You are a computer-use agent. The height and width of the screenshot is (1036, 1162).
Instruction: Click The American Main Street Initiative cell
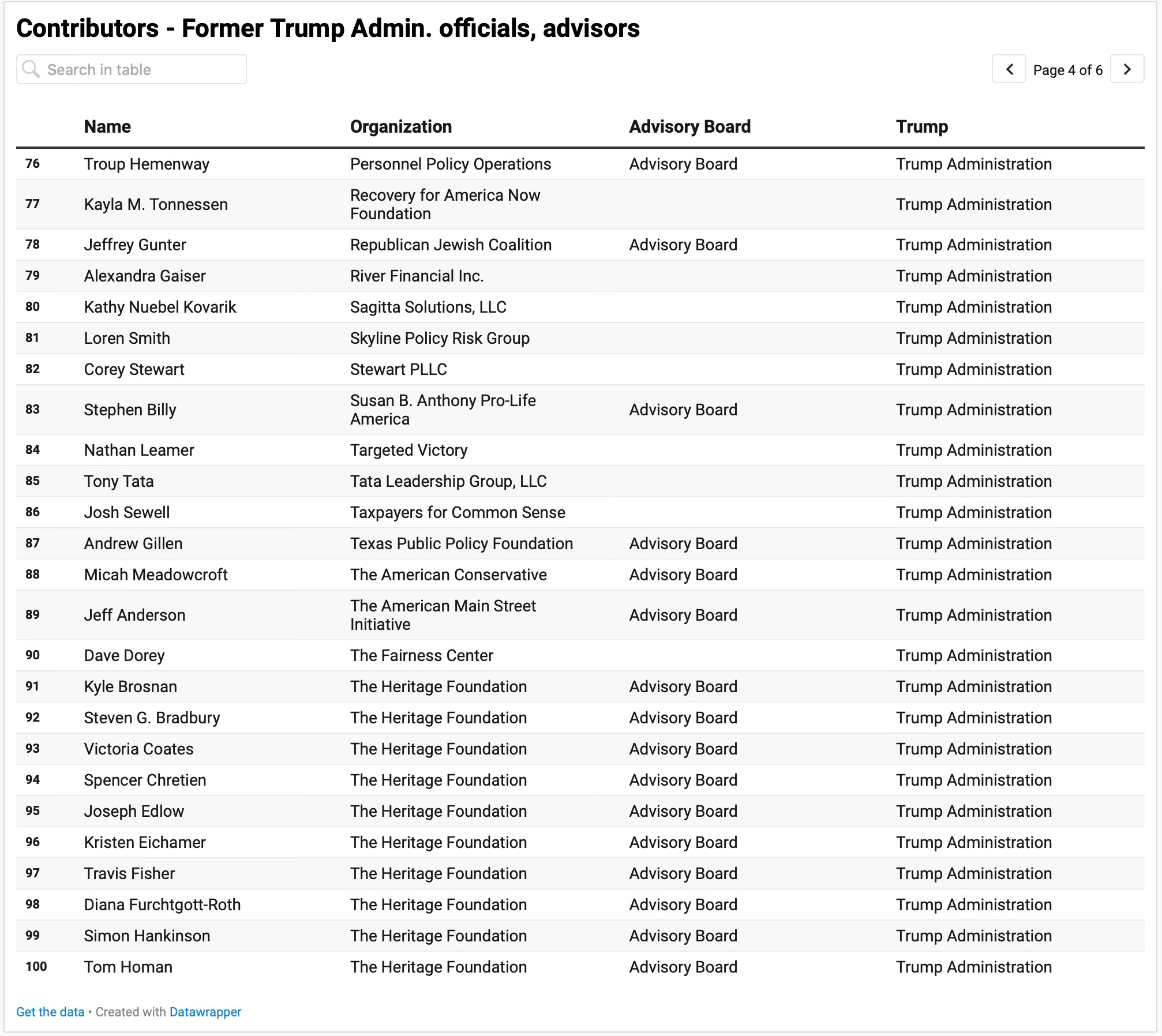443,615
